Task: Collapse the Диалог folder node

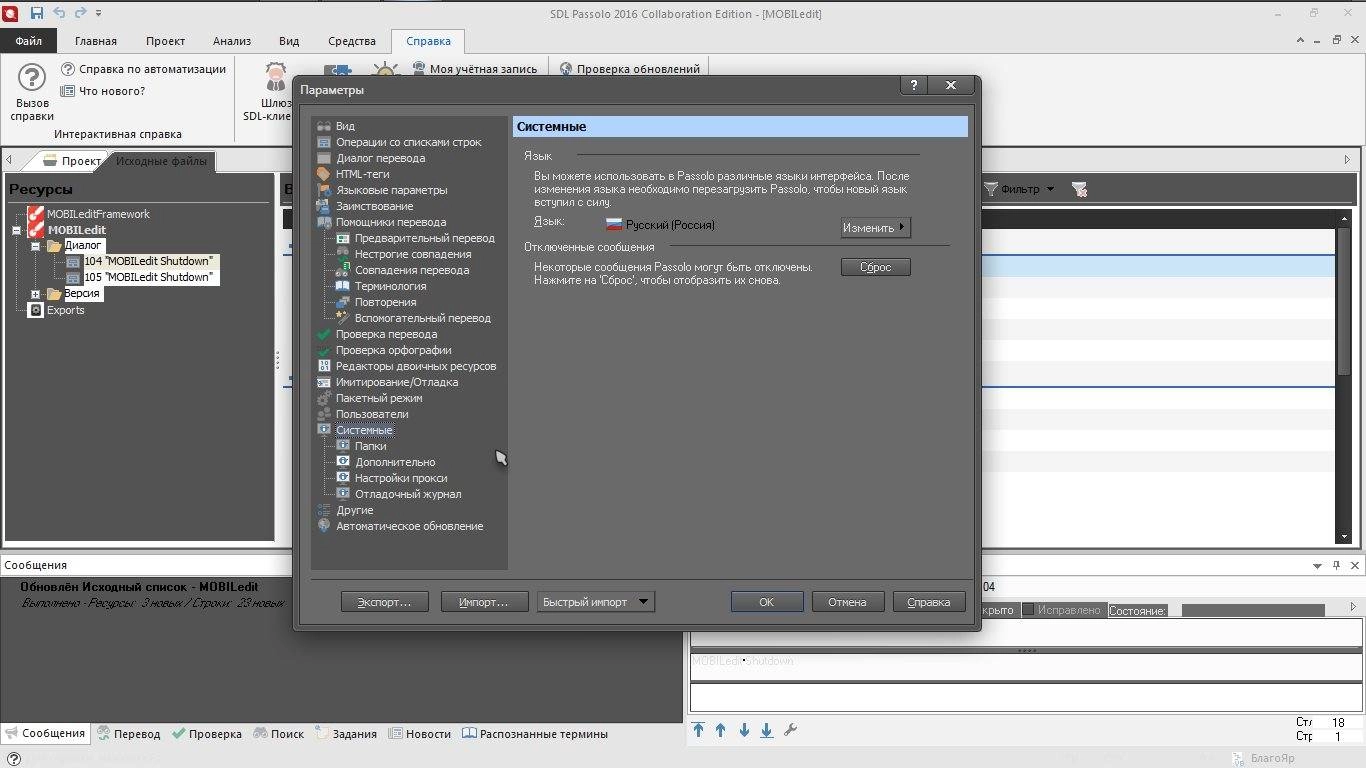Action: point(35,246)
